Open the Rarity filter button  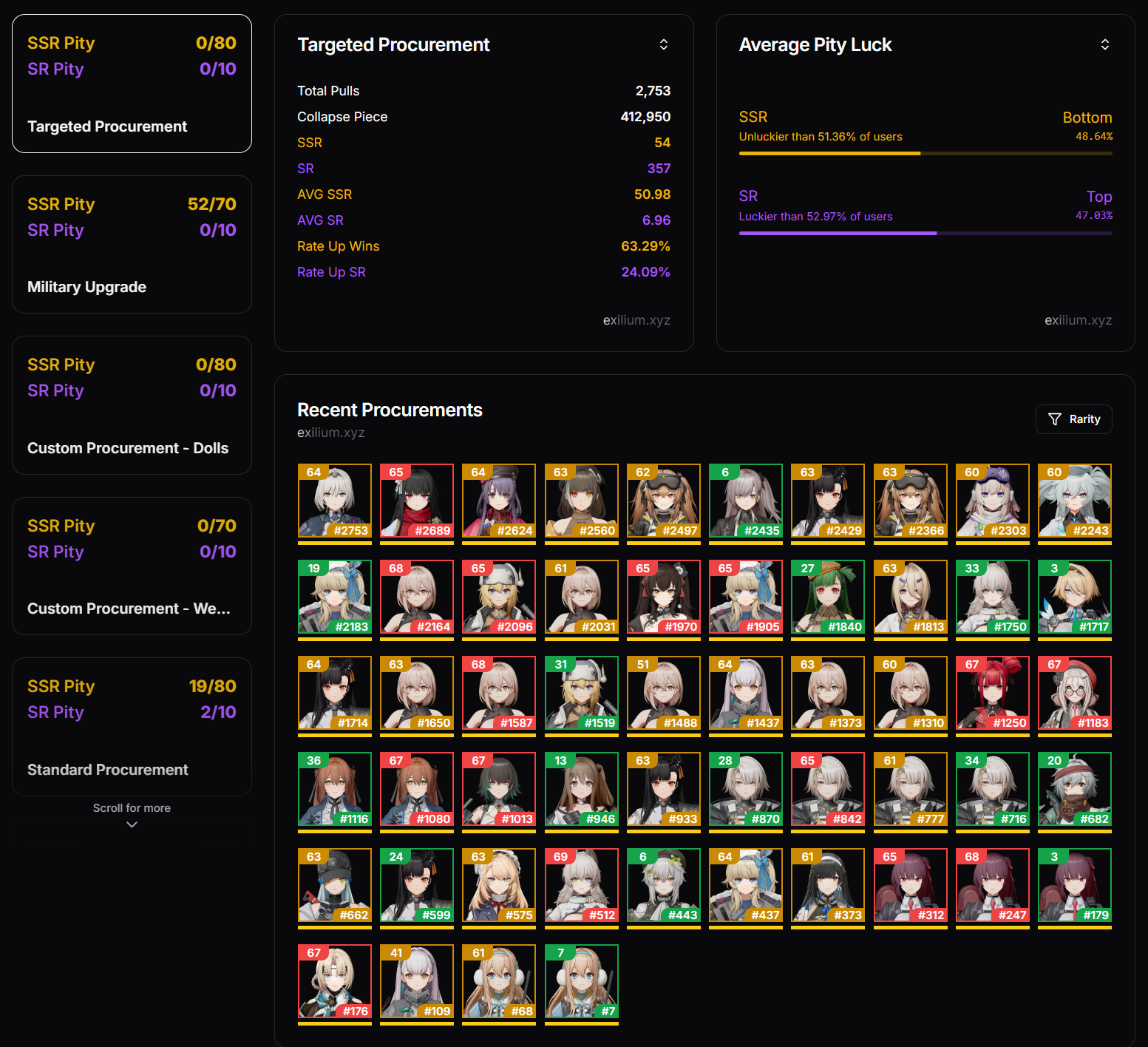click(x=1074, y=419)
